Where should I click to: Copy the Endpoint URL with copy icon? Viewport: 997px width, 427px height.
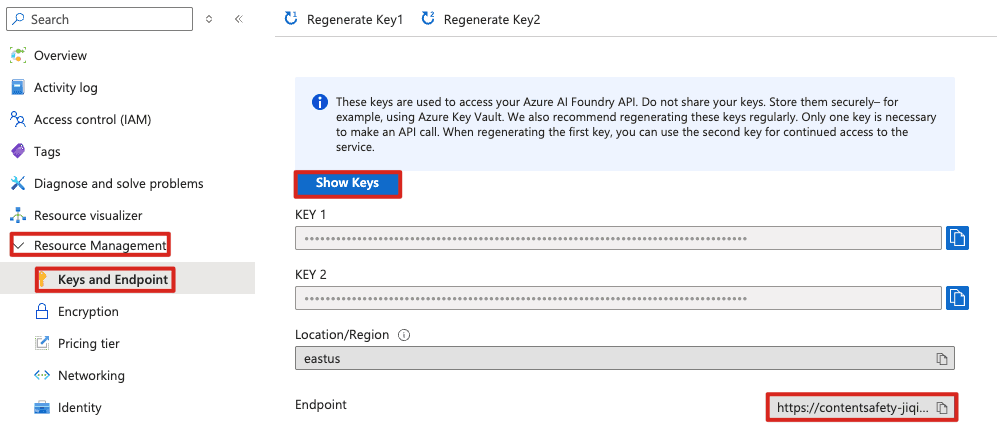point(941,408)
